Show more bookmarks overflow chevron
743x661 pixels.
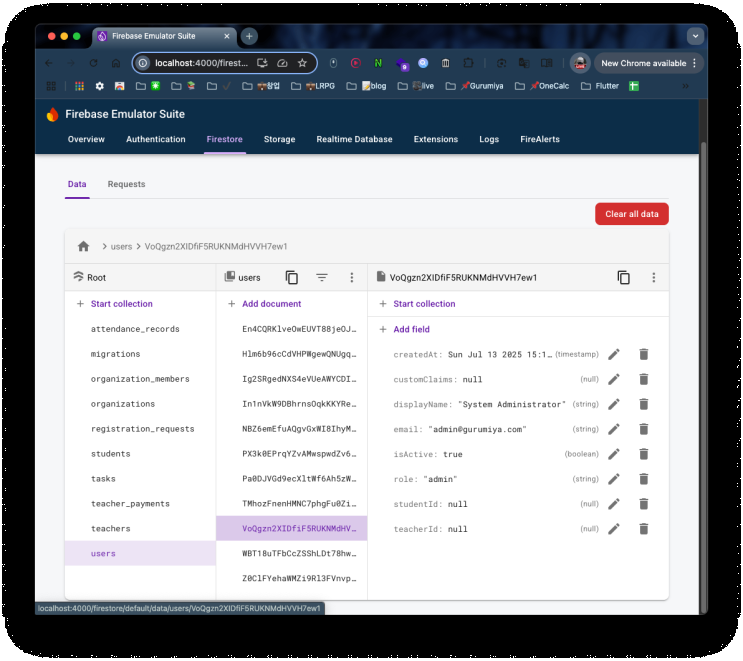pyautogui.click(x=685, y=86)
